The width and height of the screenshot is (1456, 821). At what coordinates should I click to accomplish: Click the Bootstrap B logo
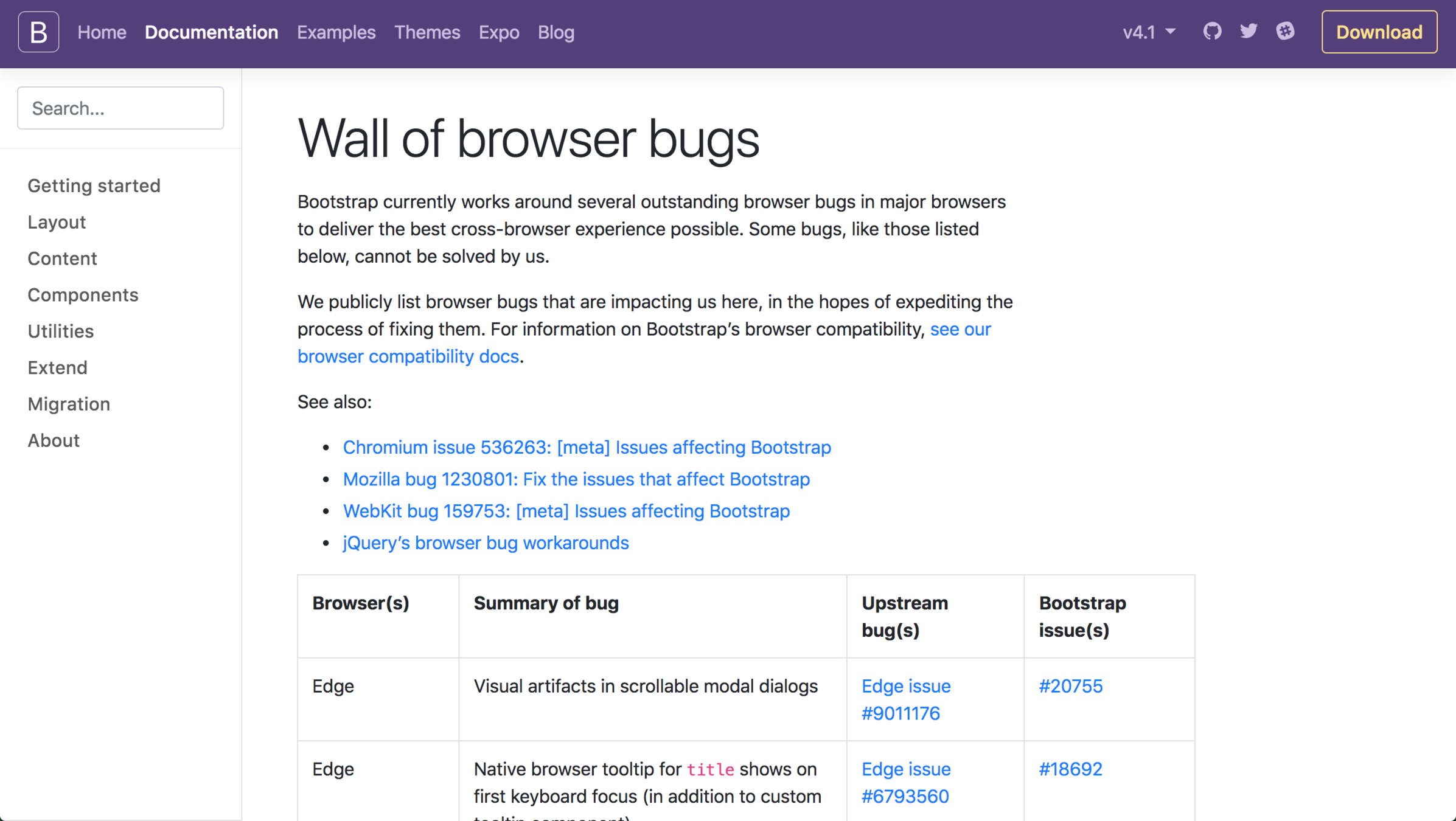[x=38, y=32]
